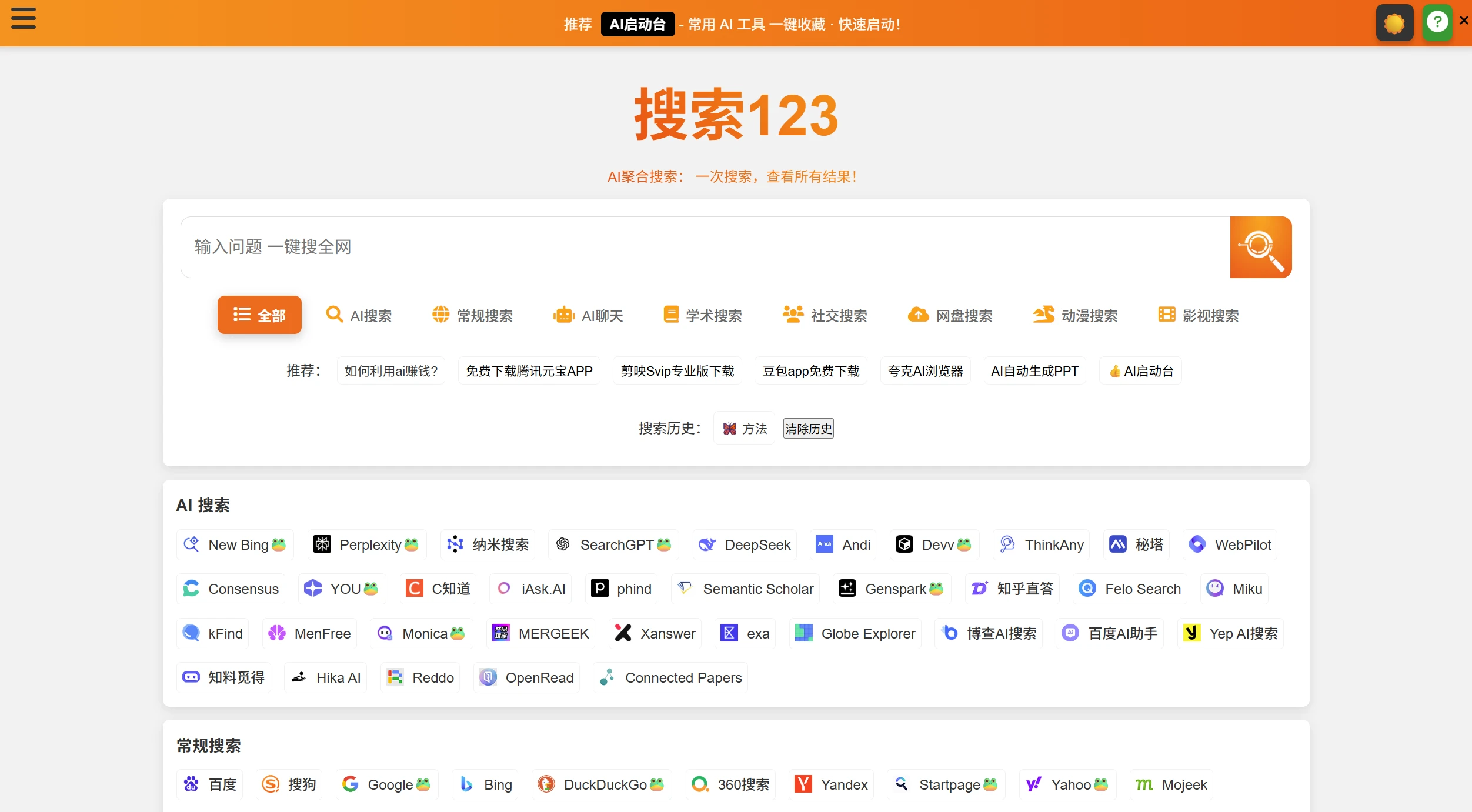This screenshot has height=812, width=1472.
Task: Open recommendation 夸克AI浏览器
Action: pyautogui.click(x=926, y=371)
